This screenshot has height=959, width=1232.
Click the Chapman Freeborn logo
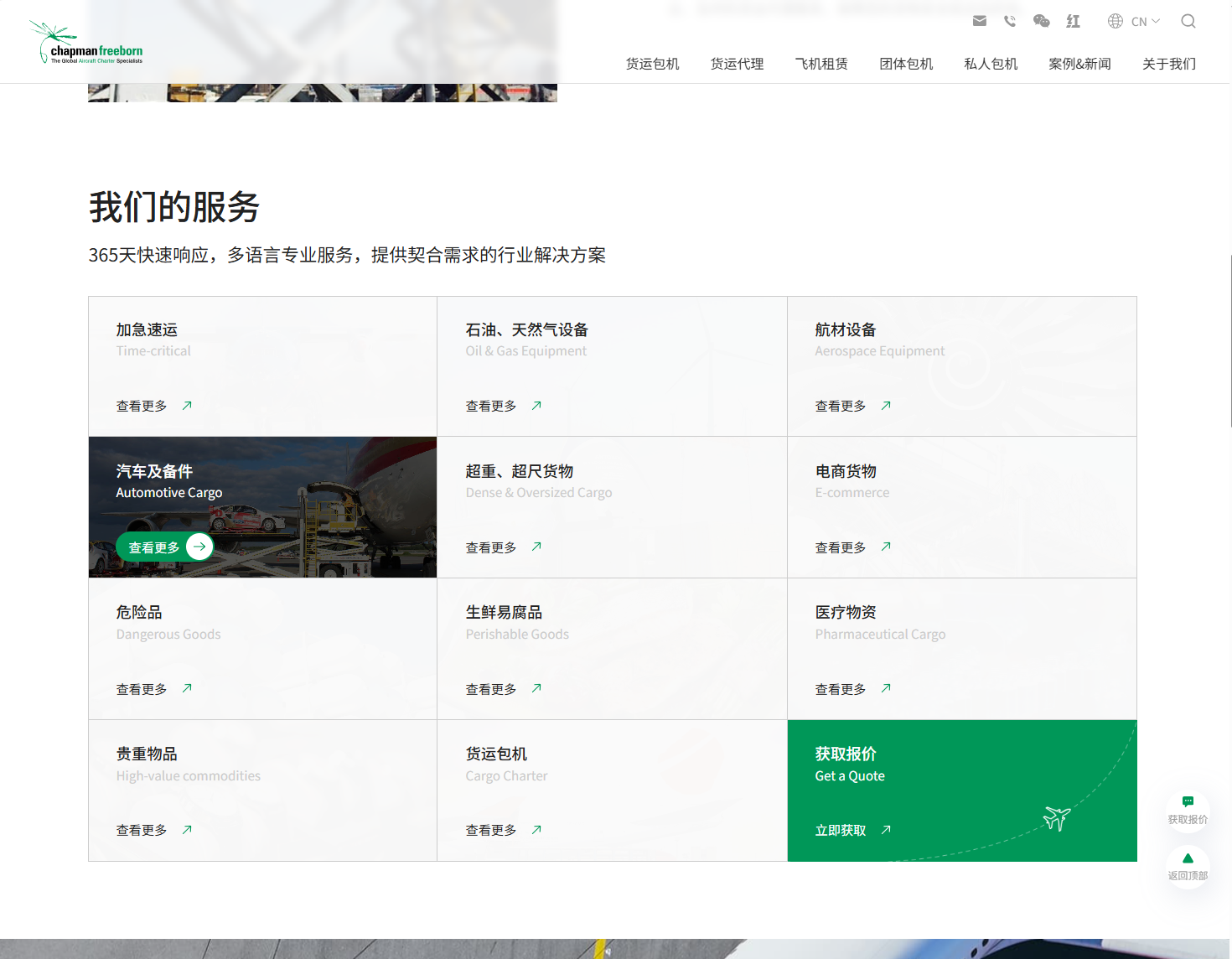coord(87,44)
